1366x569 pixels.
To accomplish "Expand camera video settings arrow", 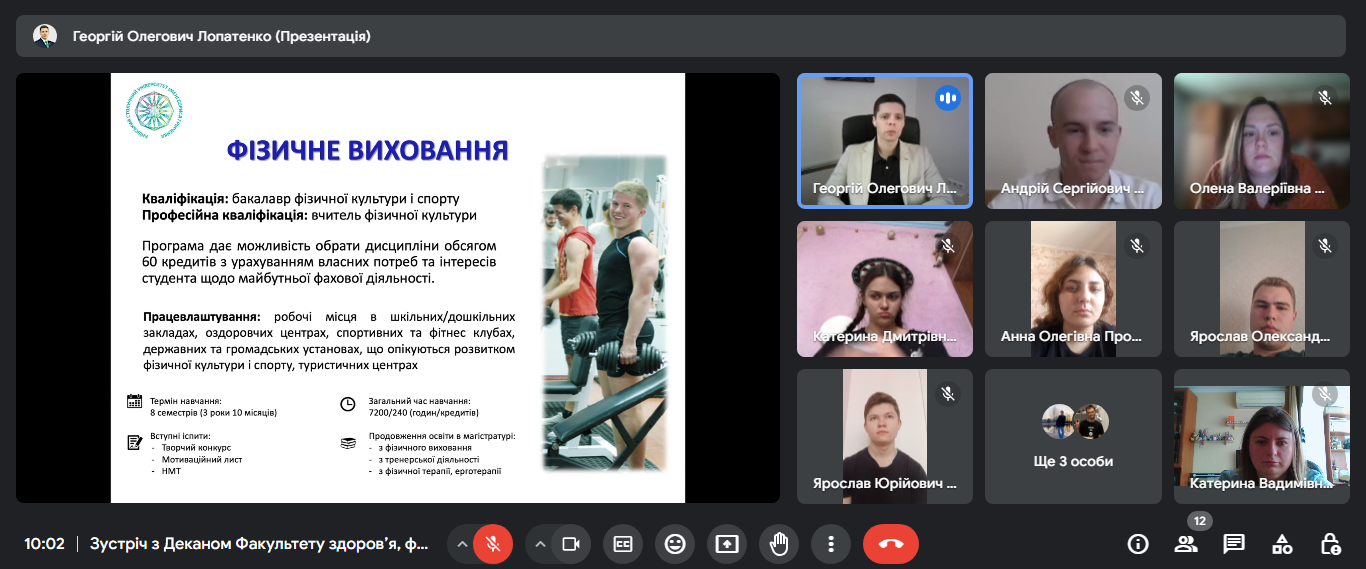I will coord(540,544).
